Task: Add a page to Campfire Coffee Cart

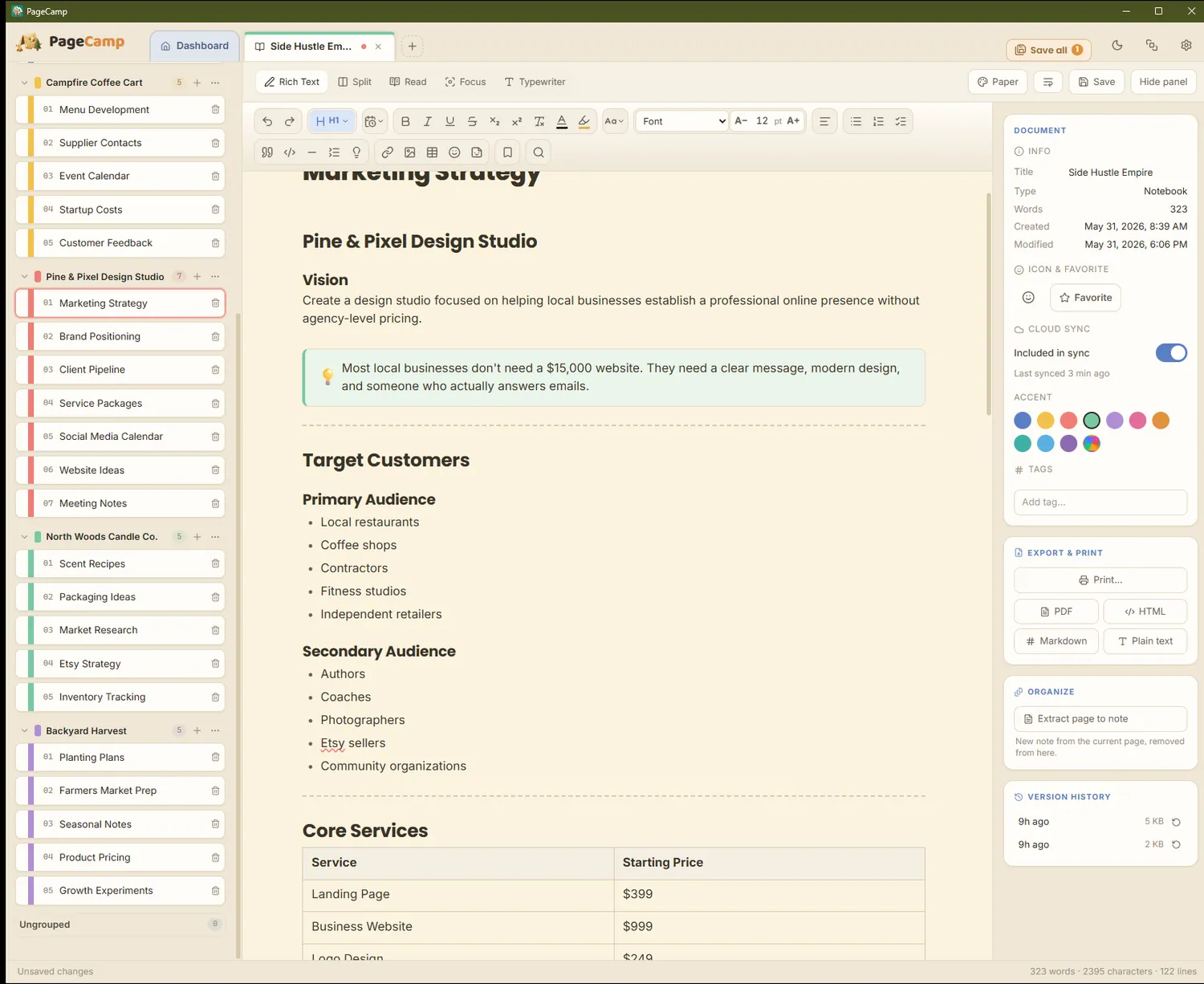Action: 197,83
